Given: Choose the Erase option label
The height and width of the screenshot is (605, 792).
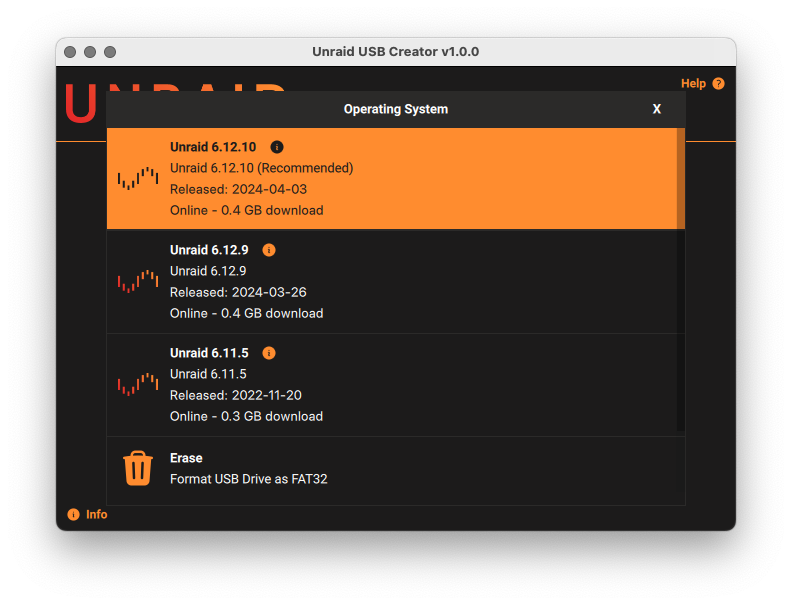Looking at the screenshot, I should [x=186, y=458].
